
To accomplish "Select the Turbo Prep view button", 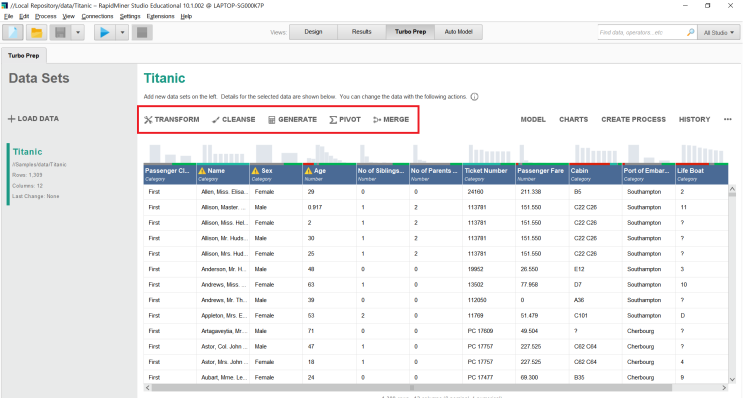I will point(410,32).
